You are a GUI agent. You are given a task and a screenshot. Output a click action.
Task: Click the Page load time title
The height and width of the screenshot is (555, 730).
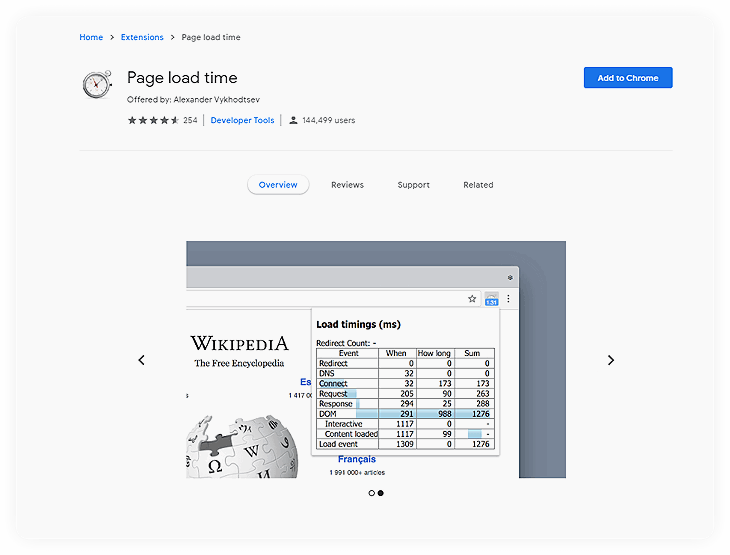pyautogui.click(x=182, y=78)
